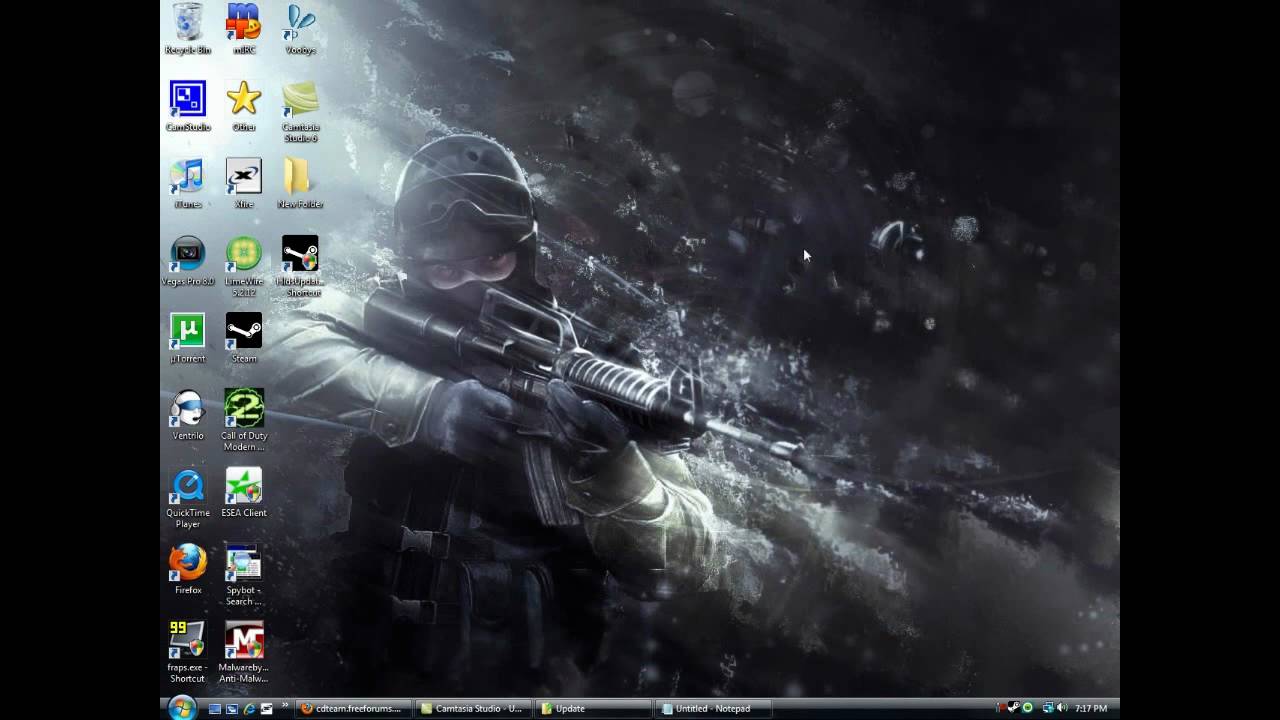Open the Start menu

(x=181, y=707)
